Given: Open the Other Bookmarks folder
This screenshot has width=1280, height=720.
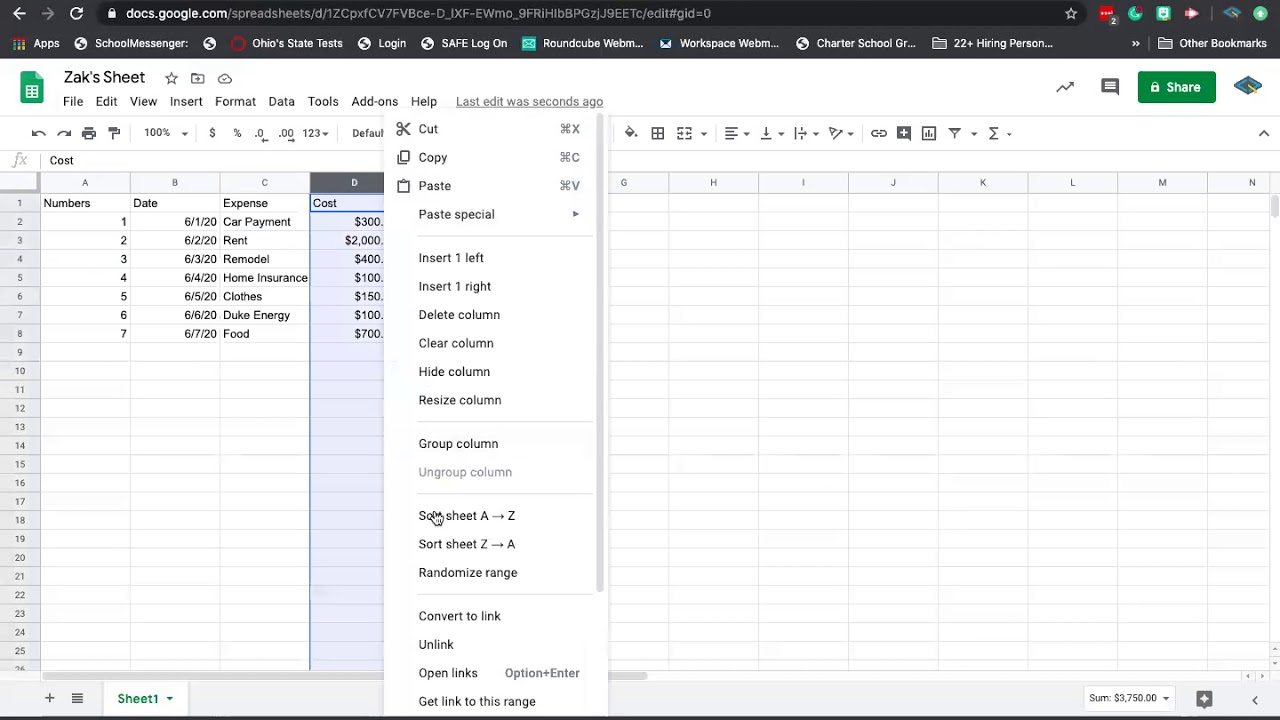Looking at the screenshot, I should (1212, 44).
